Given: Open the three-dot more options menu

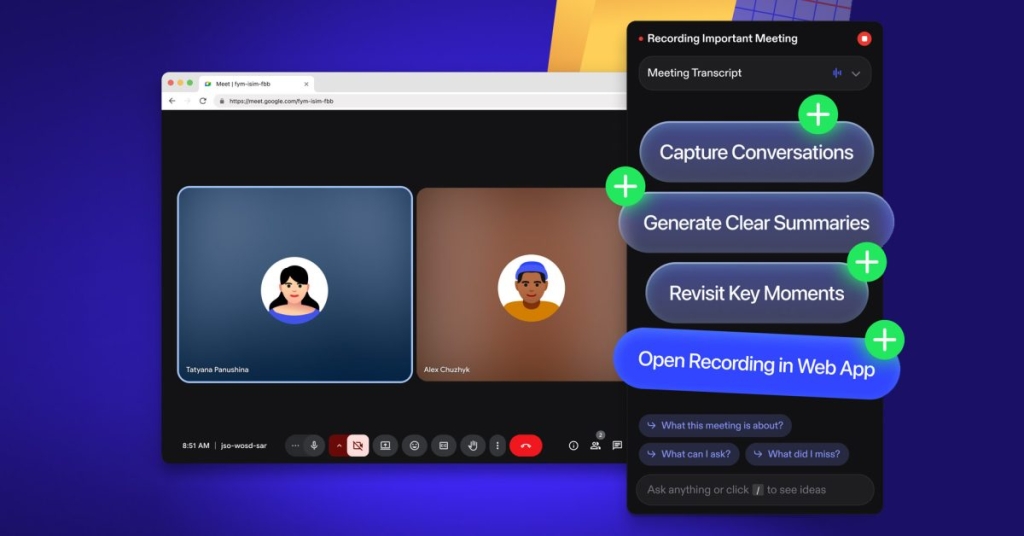Looking at the screenshot, I should tap(497, 446).
